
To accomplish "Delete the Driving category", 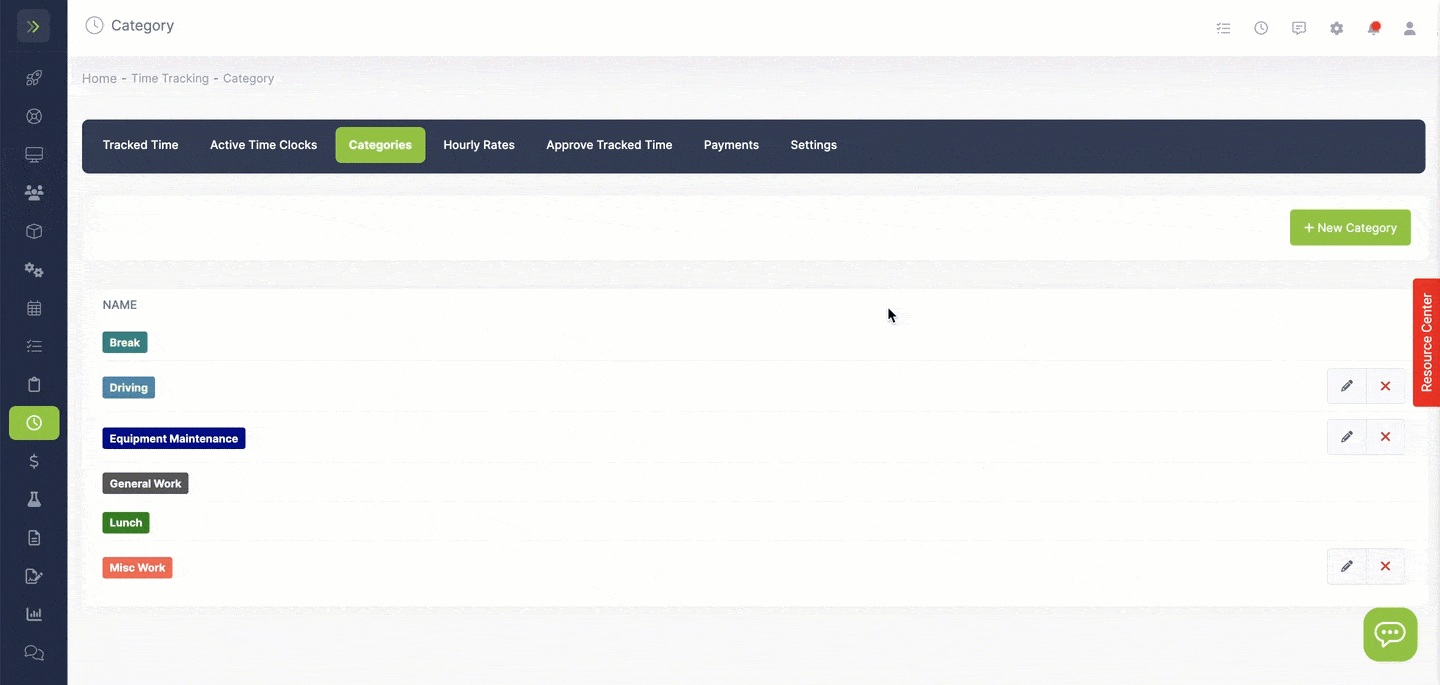I will 1385,386.
